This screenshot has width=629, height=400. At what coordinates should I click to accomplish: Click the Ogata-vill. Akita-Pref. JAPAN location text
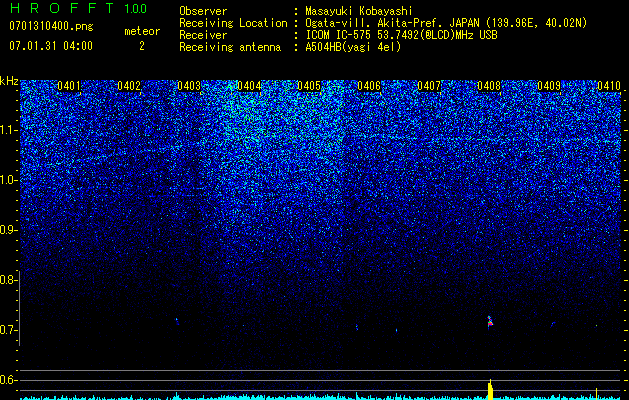tap(446, 23)
